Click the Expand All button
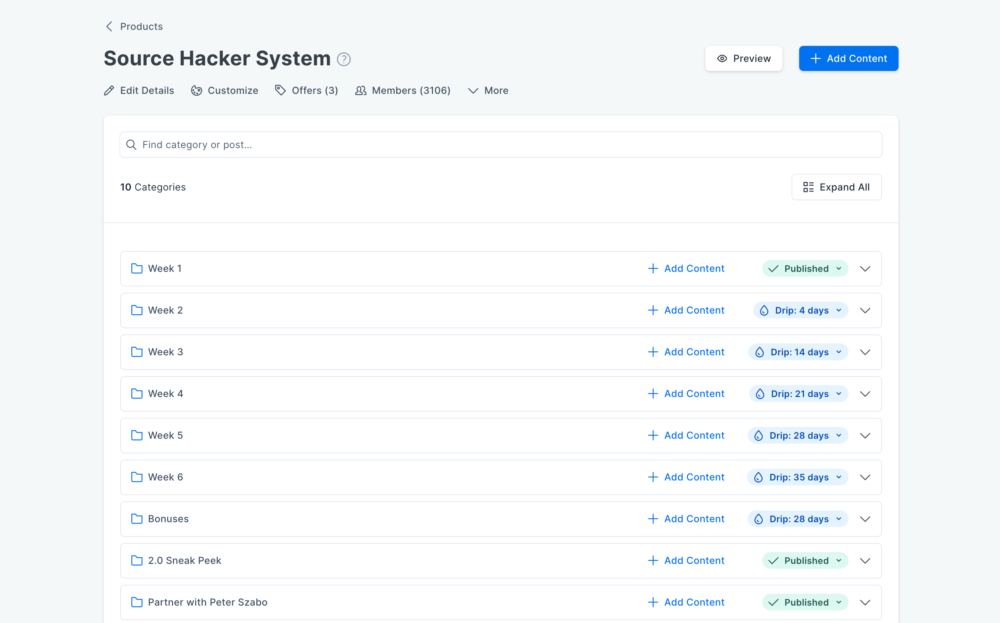The width and height of the screenshot is (1000, 623). click(836, 187)
